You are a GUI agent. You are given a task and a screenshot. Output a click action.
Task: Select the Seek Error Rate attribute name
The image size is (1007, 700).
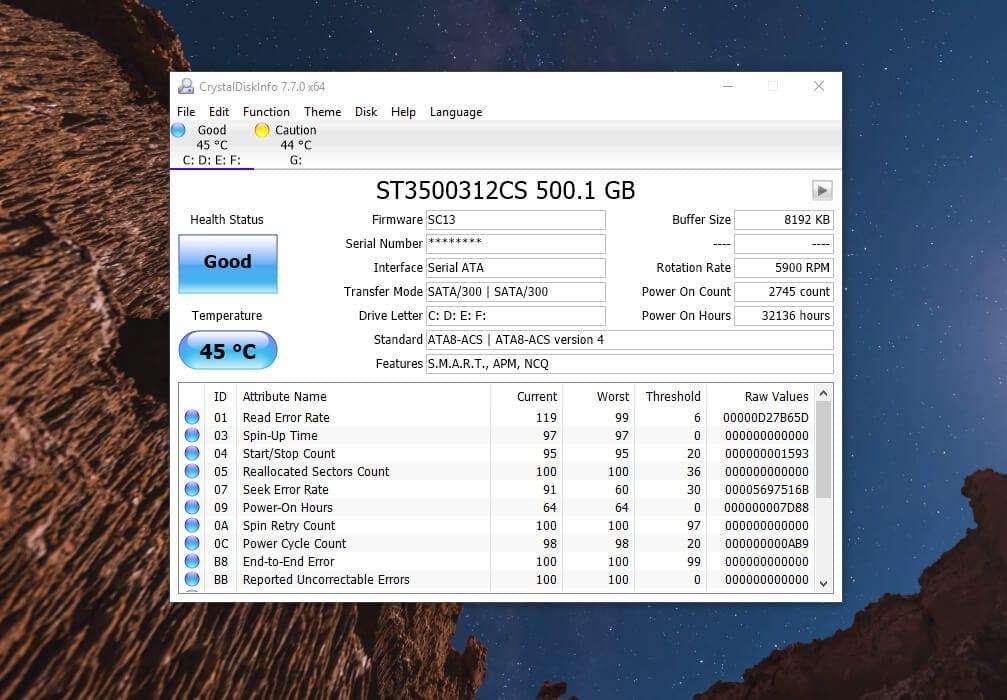285,489
